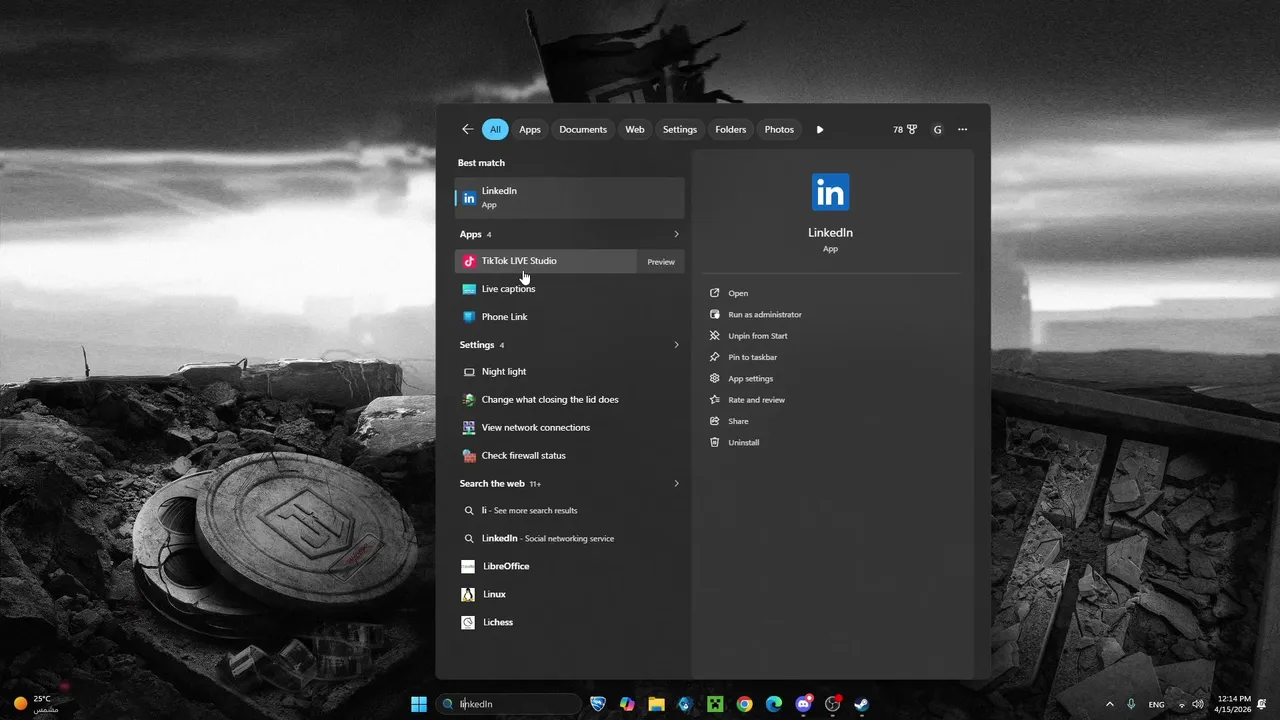
Task: Open File Explorer from taskbar
Action: click(x=656, y=704)
